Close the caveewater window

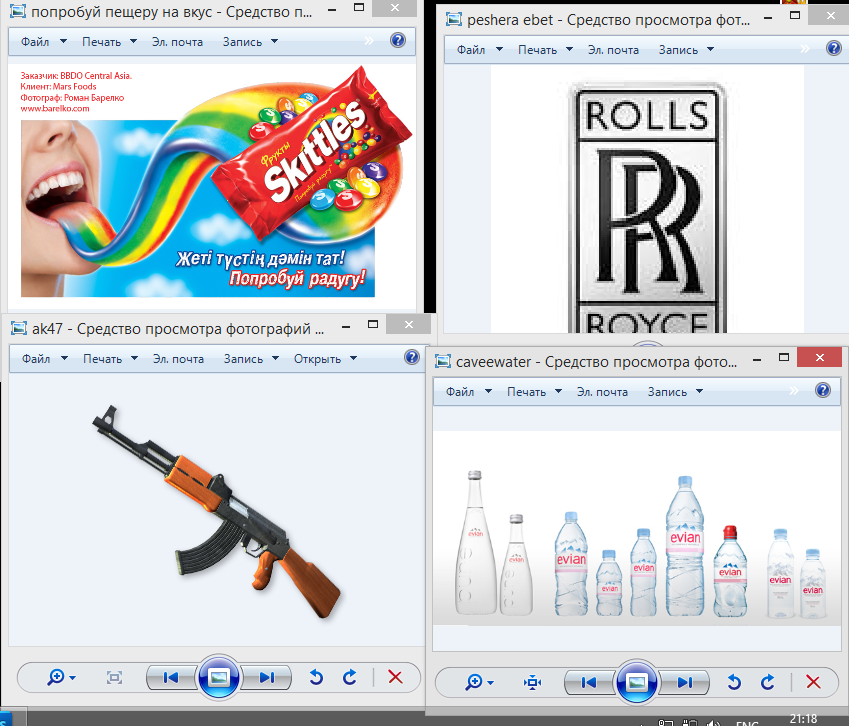click(x=820, y=357)
